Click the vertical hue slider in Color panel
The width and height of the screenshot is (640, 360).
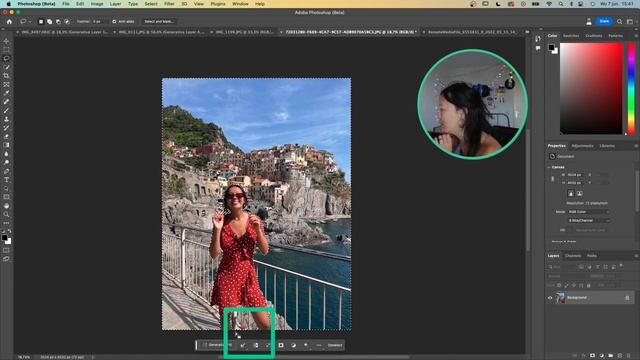coord(631,88)
